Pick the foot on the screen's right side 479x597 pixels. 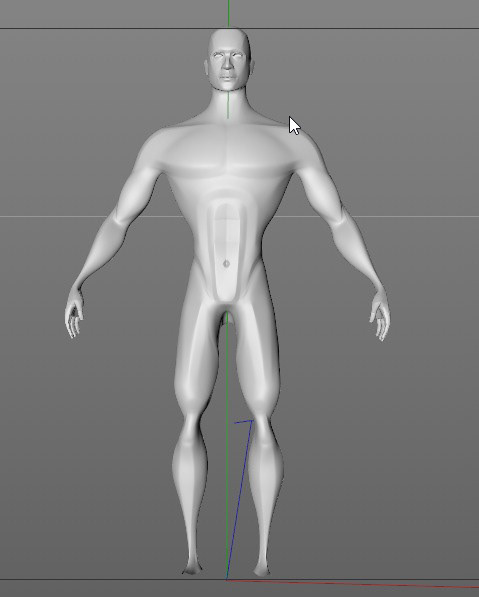pos(262,568)
